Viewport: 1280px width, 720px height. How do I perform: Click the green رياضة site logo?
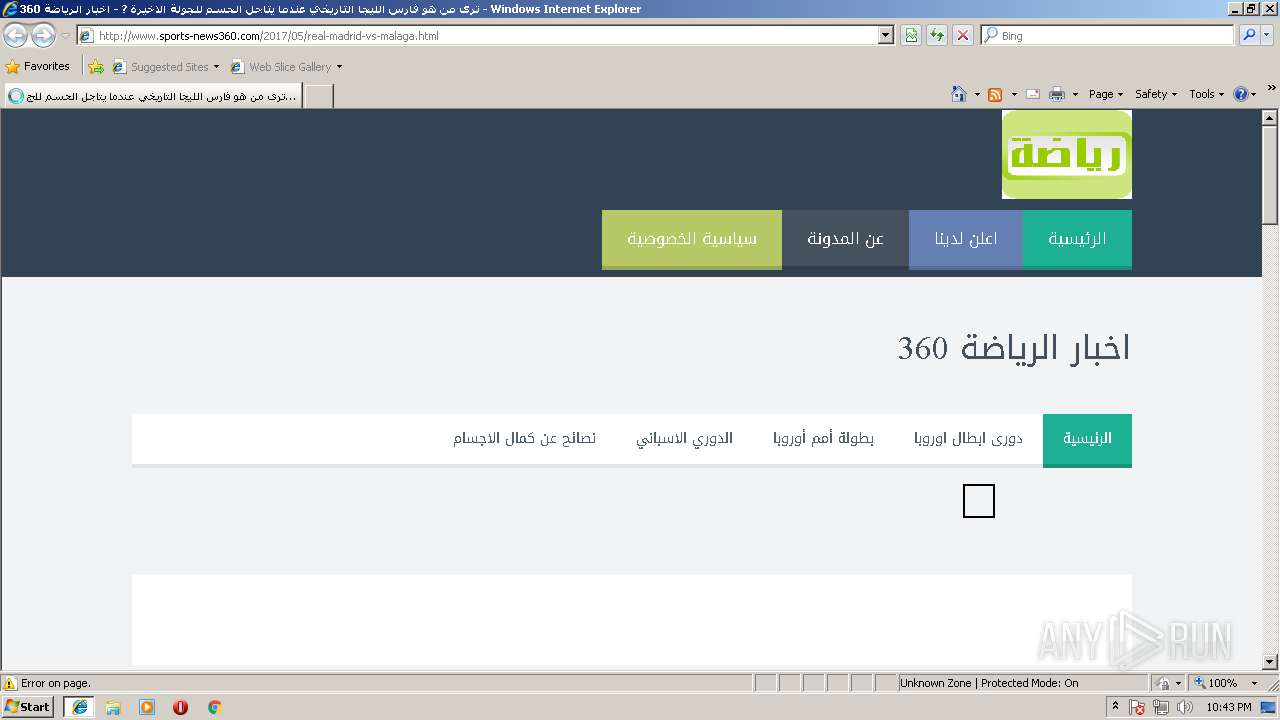point(1067,154)
